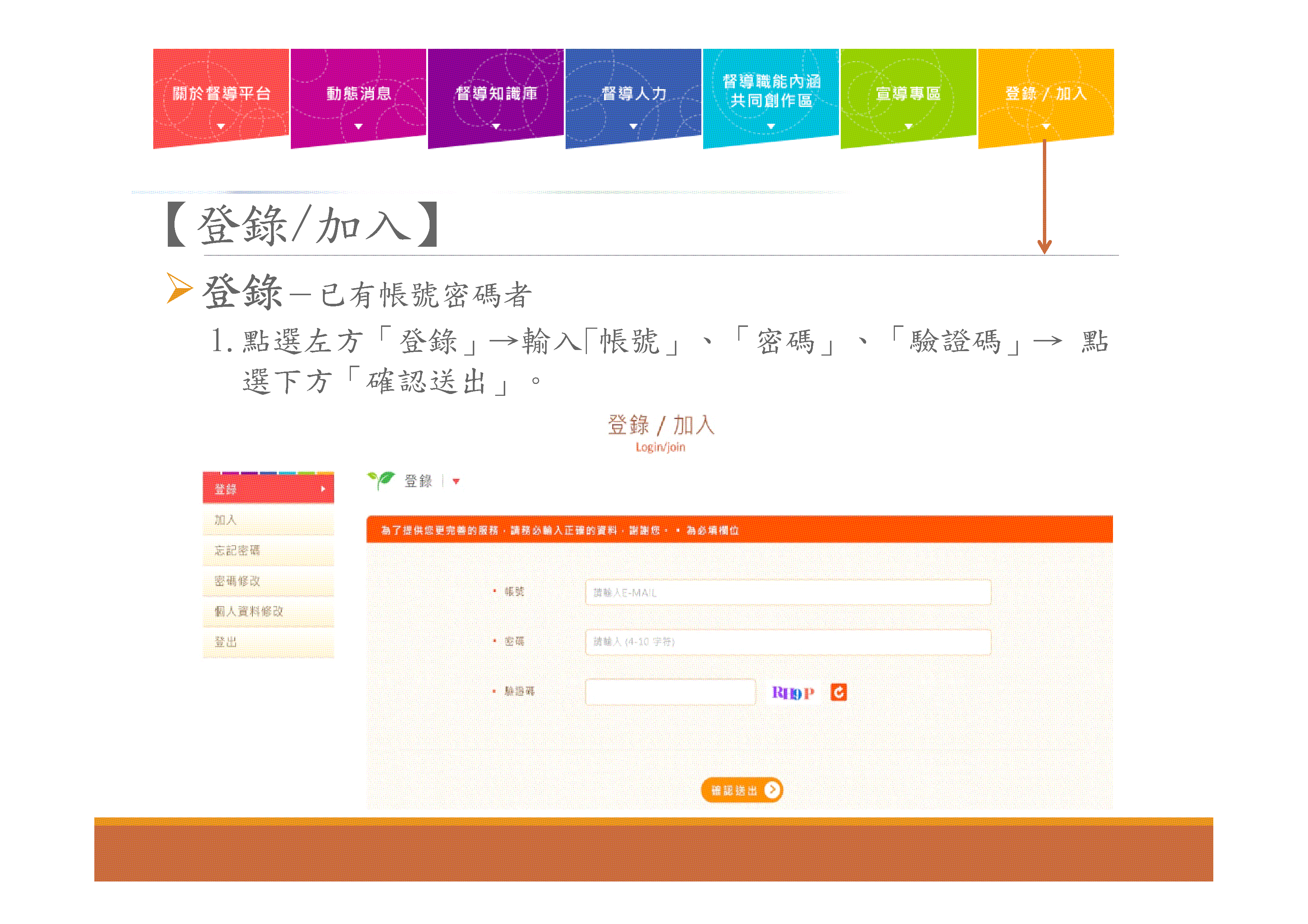Open 忘記密碼 in the sidebar
Viewport: 1308px width, 924px height.
click(x=268, y=551)
